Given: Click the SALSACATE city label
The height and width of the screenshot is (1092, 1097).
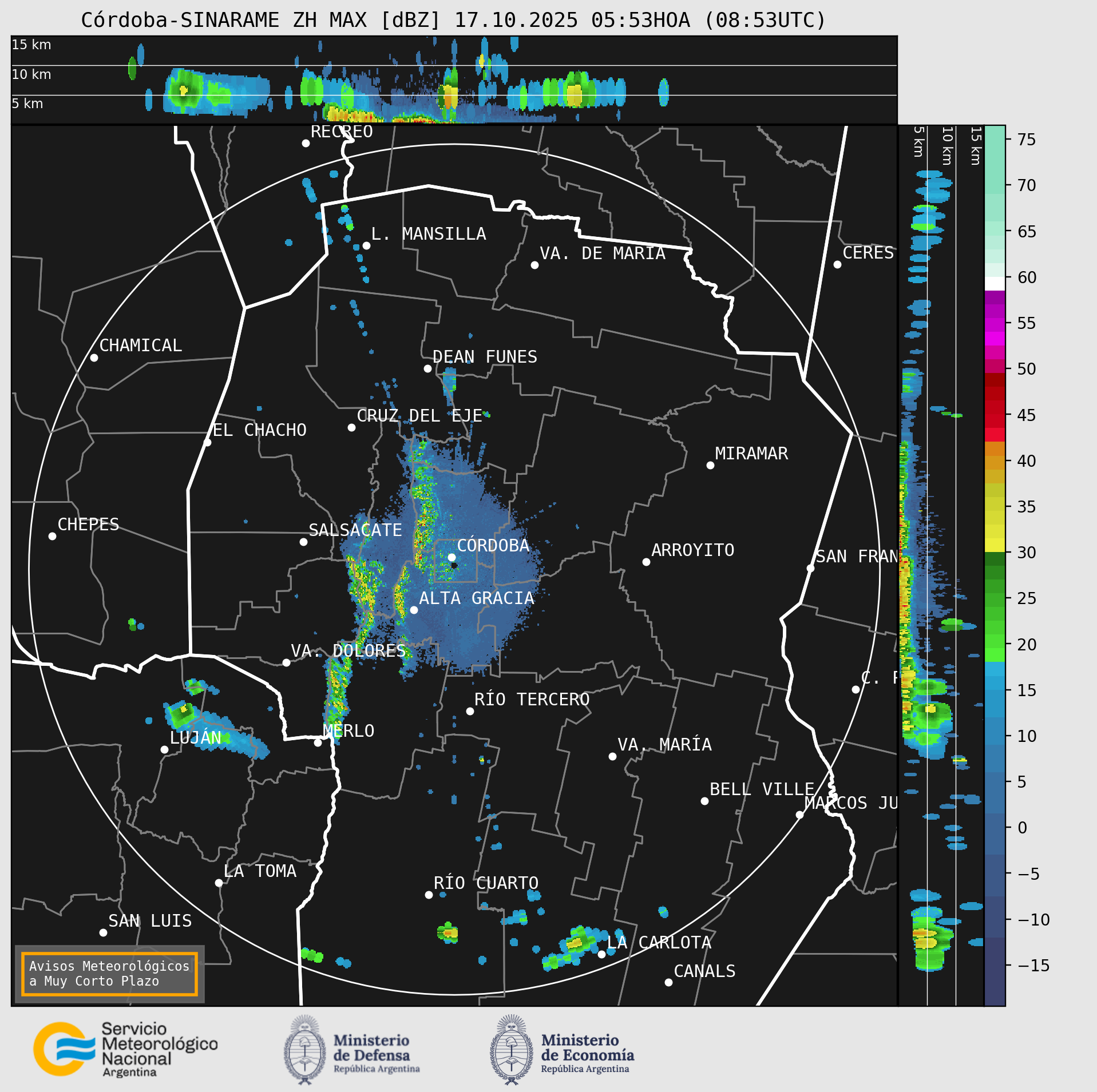Looking at the screenshot, I should pos(355,530).
